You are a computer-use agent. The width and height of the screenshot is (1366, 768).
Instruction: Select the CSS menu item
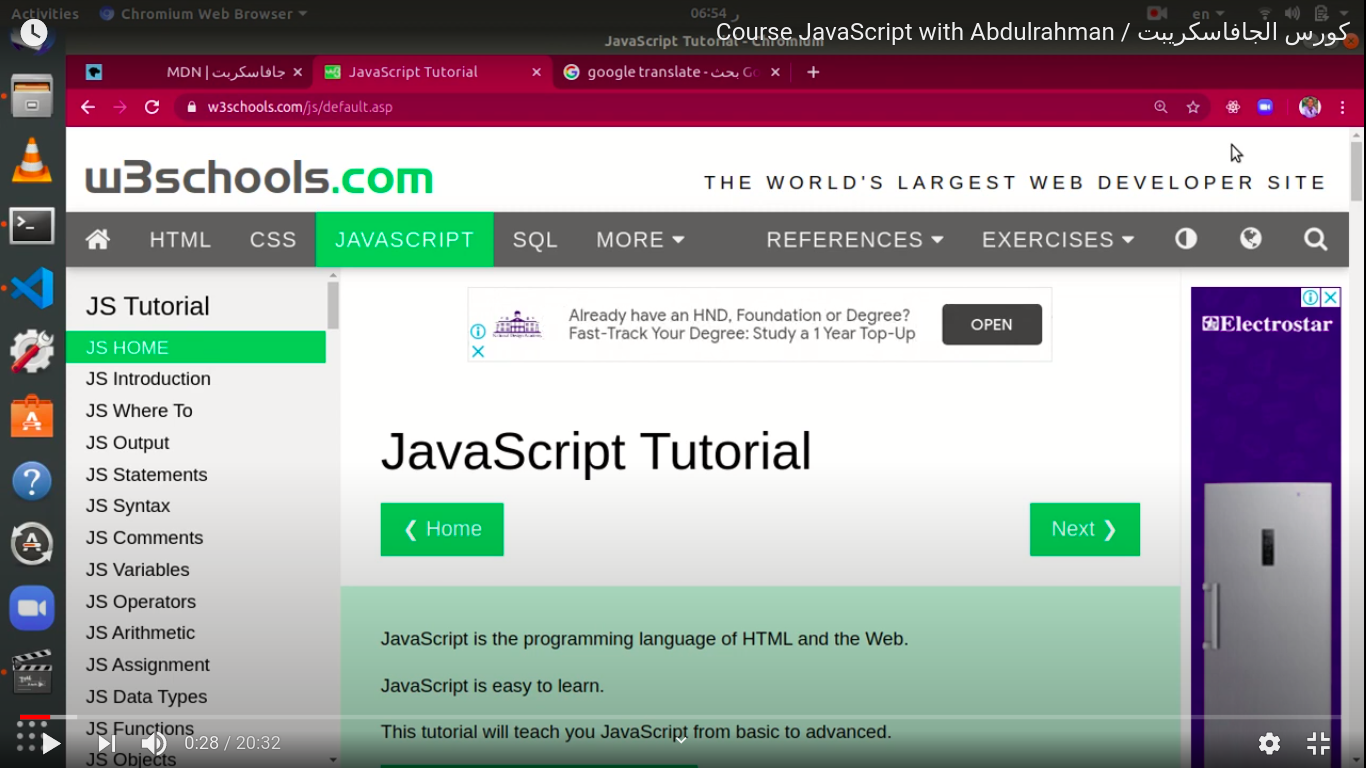pos(273,240)
